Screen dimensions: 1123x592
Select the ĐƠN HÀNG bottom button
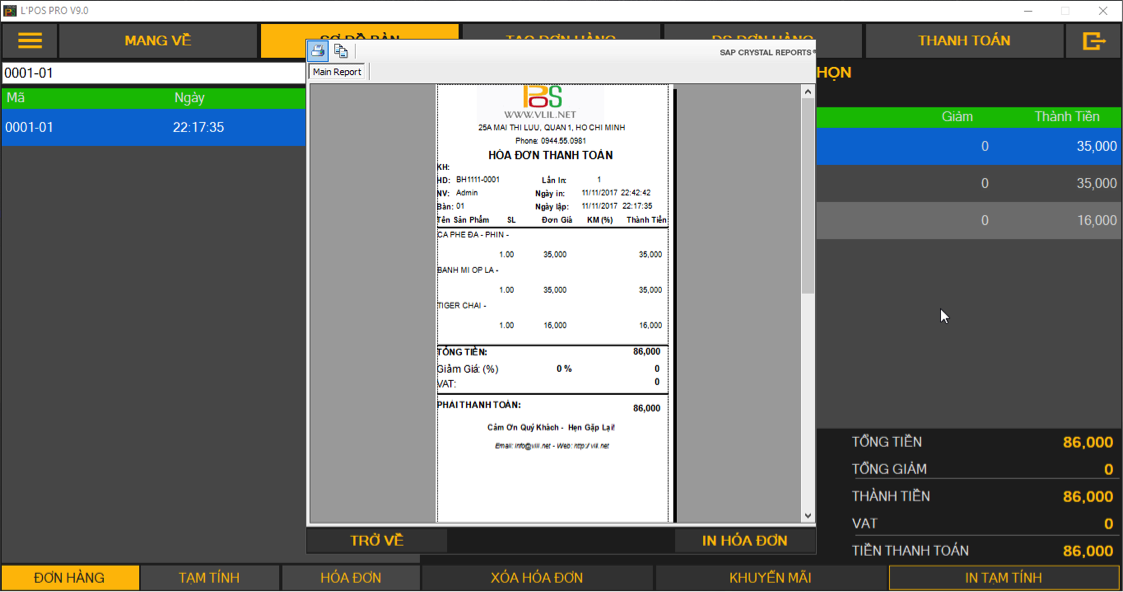coord(69,577)
